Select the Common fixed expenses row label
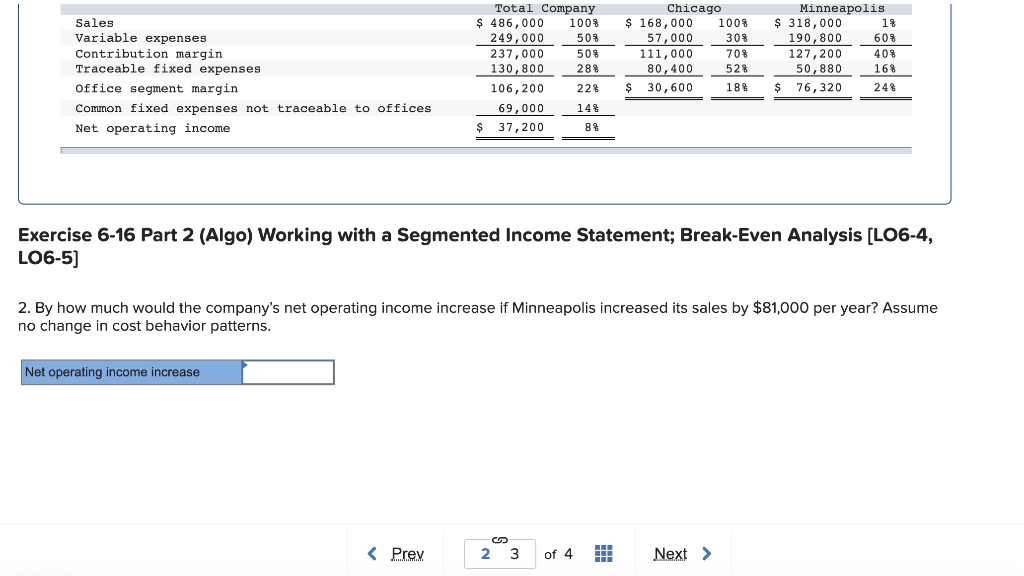Screen dimensions: 1024x576 (253, 108)
